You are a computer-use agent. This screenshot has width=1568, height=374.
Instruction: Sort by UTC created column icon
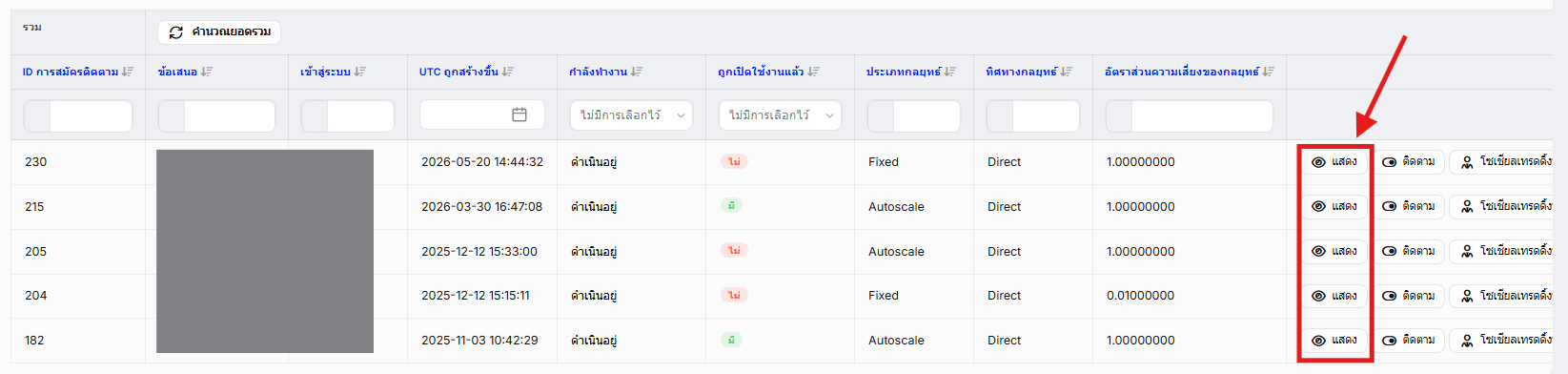(x=508, y=72)
